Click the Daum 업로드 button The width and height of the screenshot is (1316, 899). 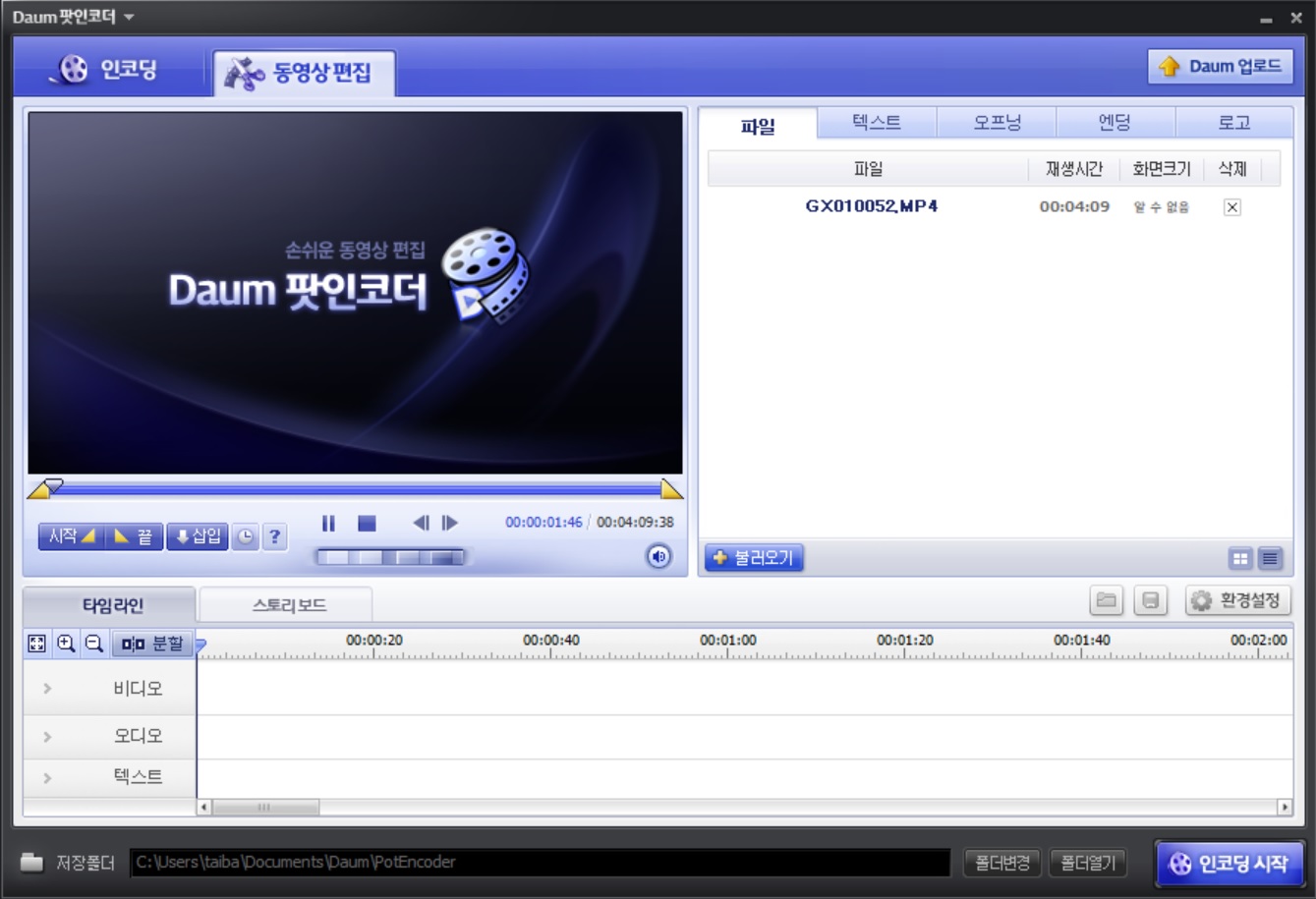coord(1220,67)
